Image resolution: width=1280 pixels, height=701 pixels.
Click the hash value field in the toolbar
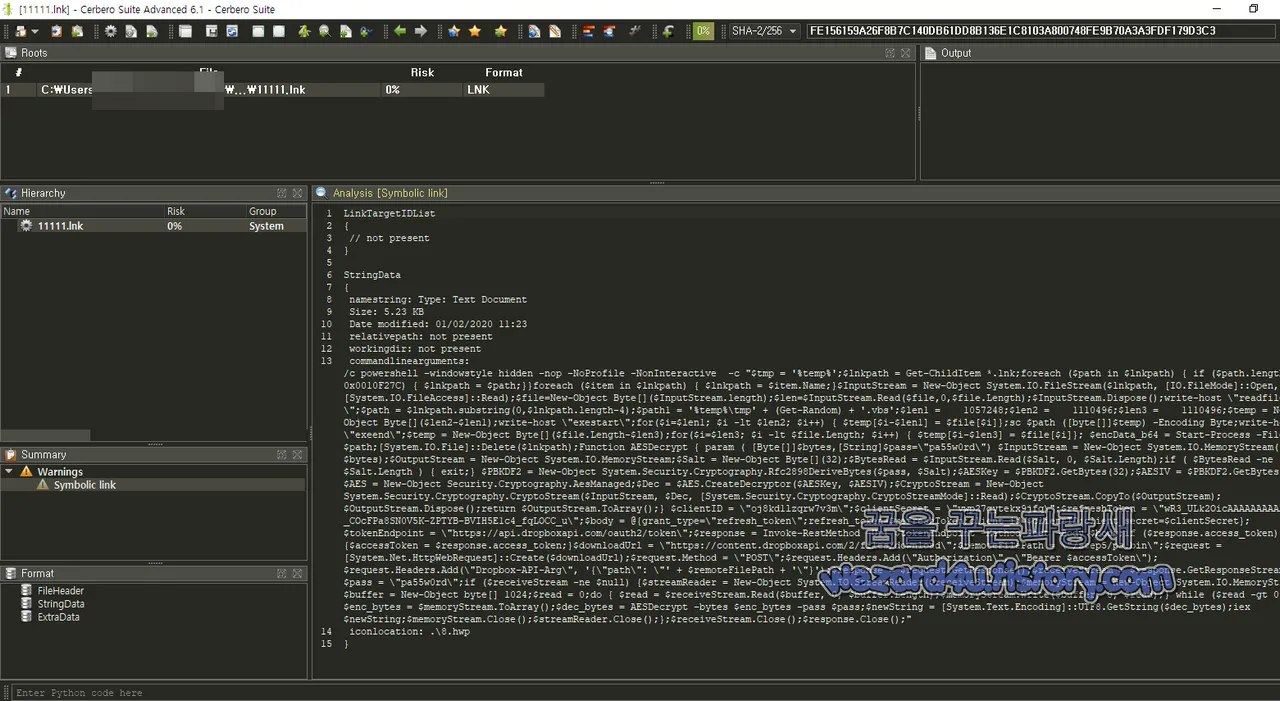(1042, 31)
